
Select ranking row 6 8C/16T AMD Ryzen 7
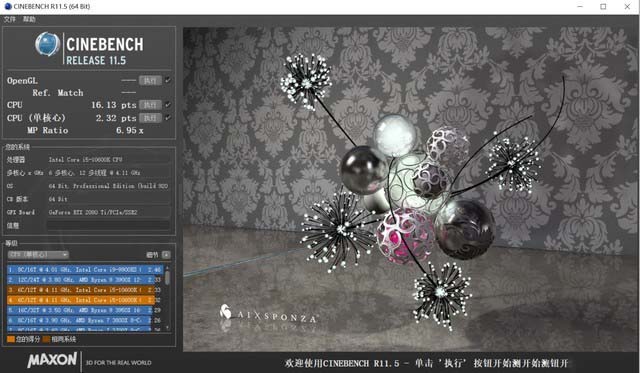point(85,320)
